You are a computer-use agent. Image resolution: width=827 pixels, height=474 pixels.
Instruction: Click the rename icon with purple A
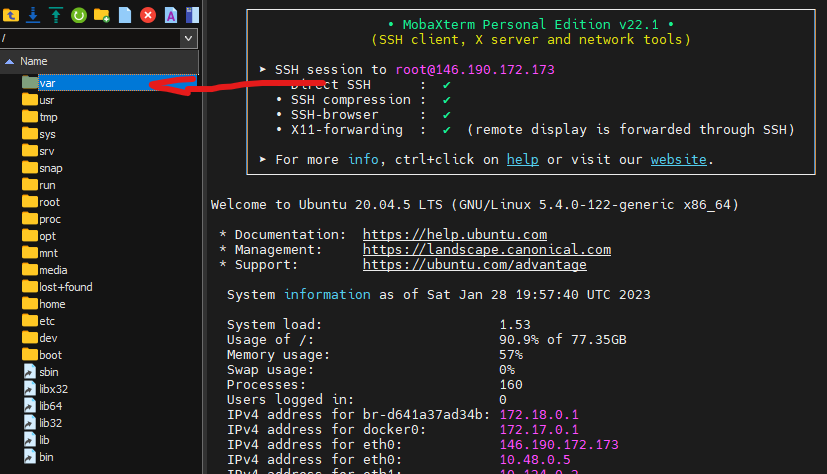tap(171, 14)
